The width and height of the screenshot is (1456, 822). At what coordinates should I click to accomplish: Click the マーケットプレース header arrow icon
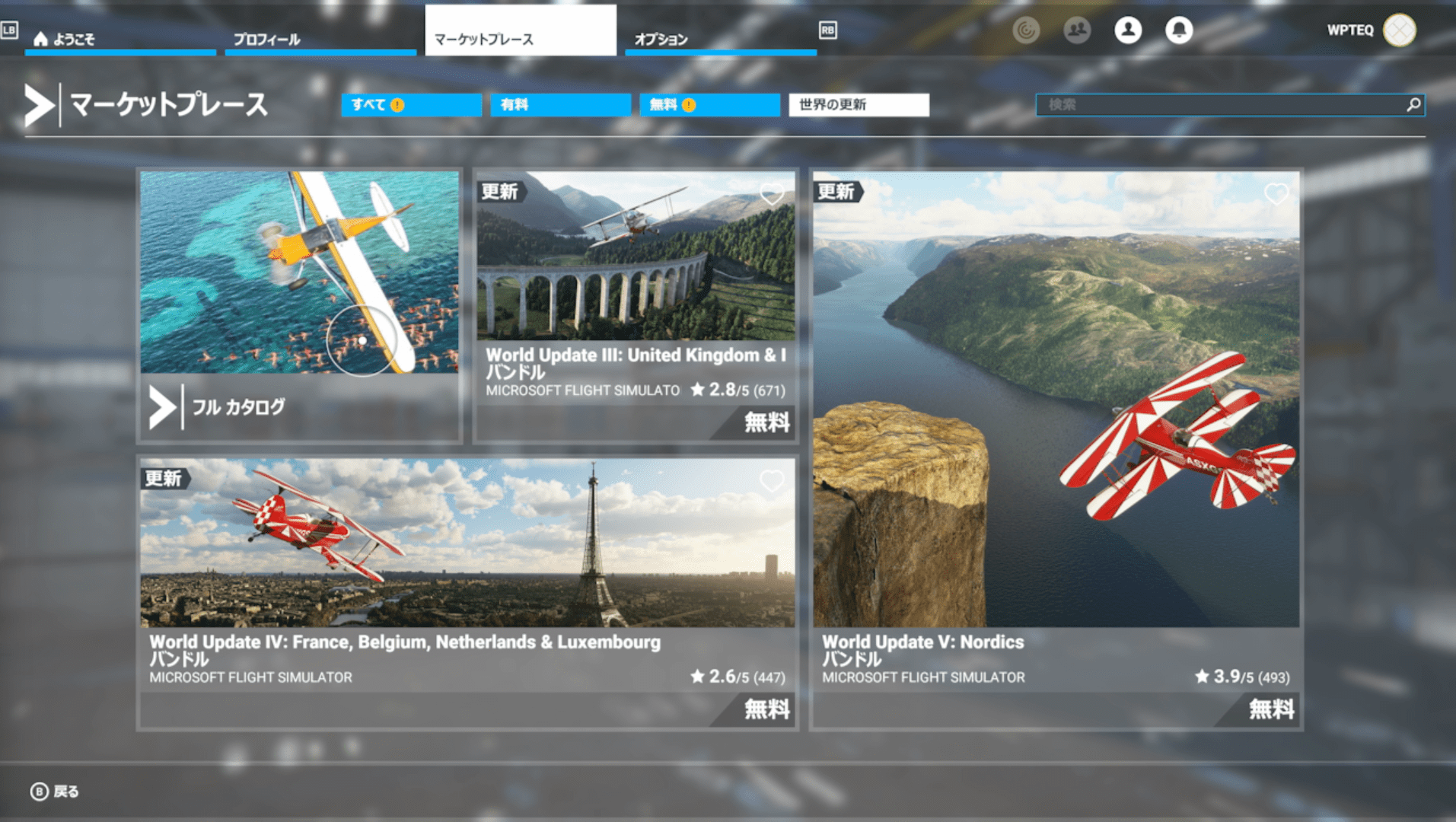40,105
